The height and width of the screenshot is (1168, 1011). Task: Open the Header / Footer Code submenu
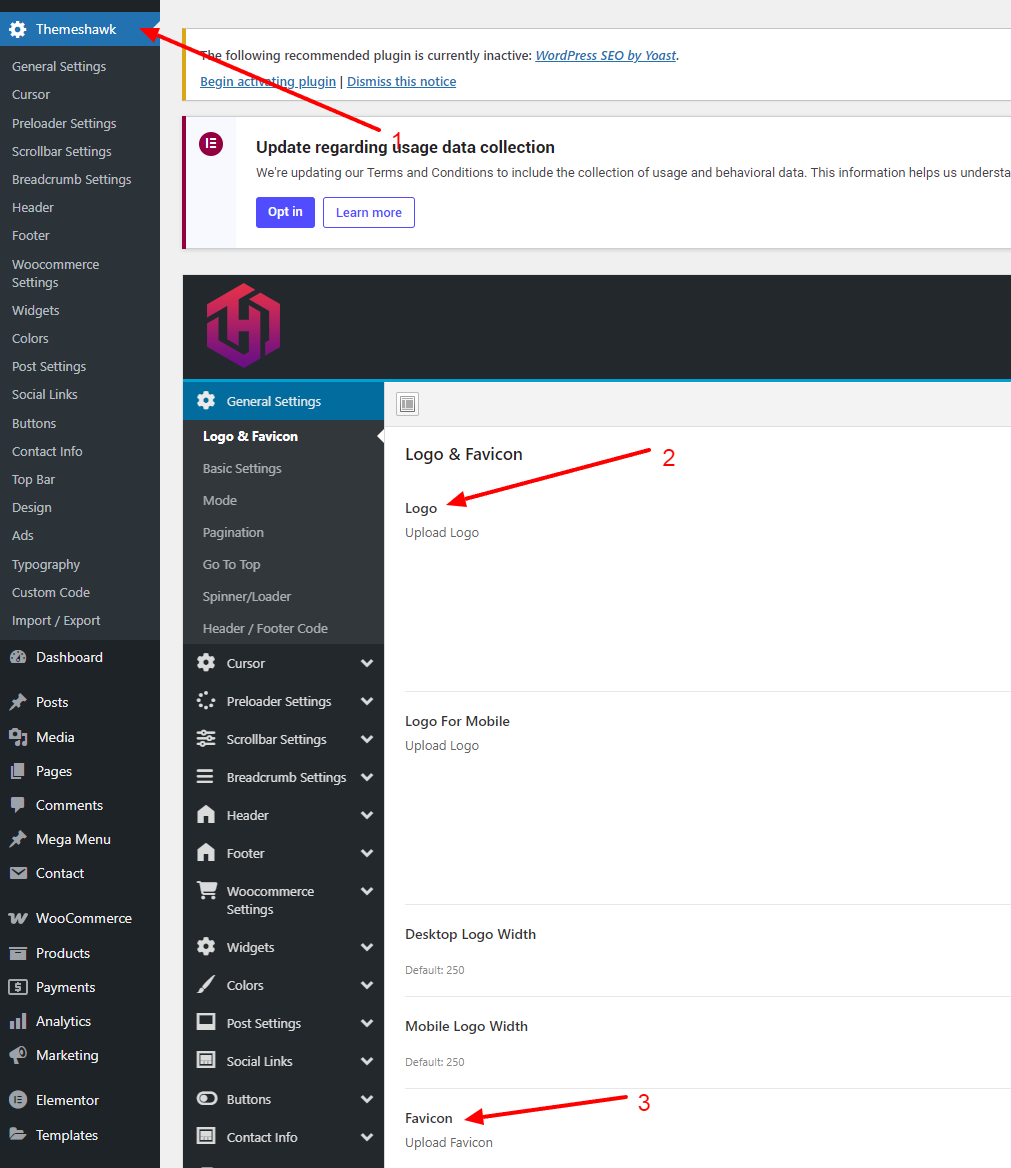click(265, 628)
